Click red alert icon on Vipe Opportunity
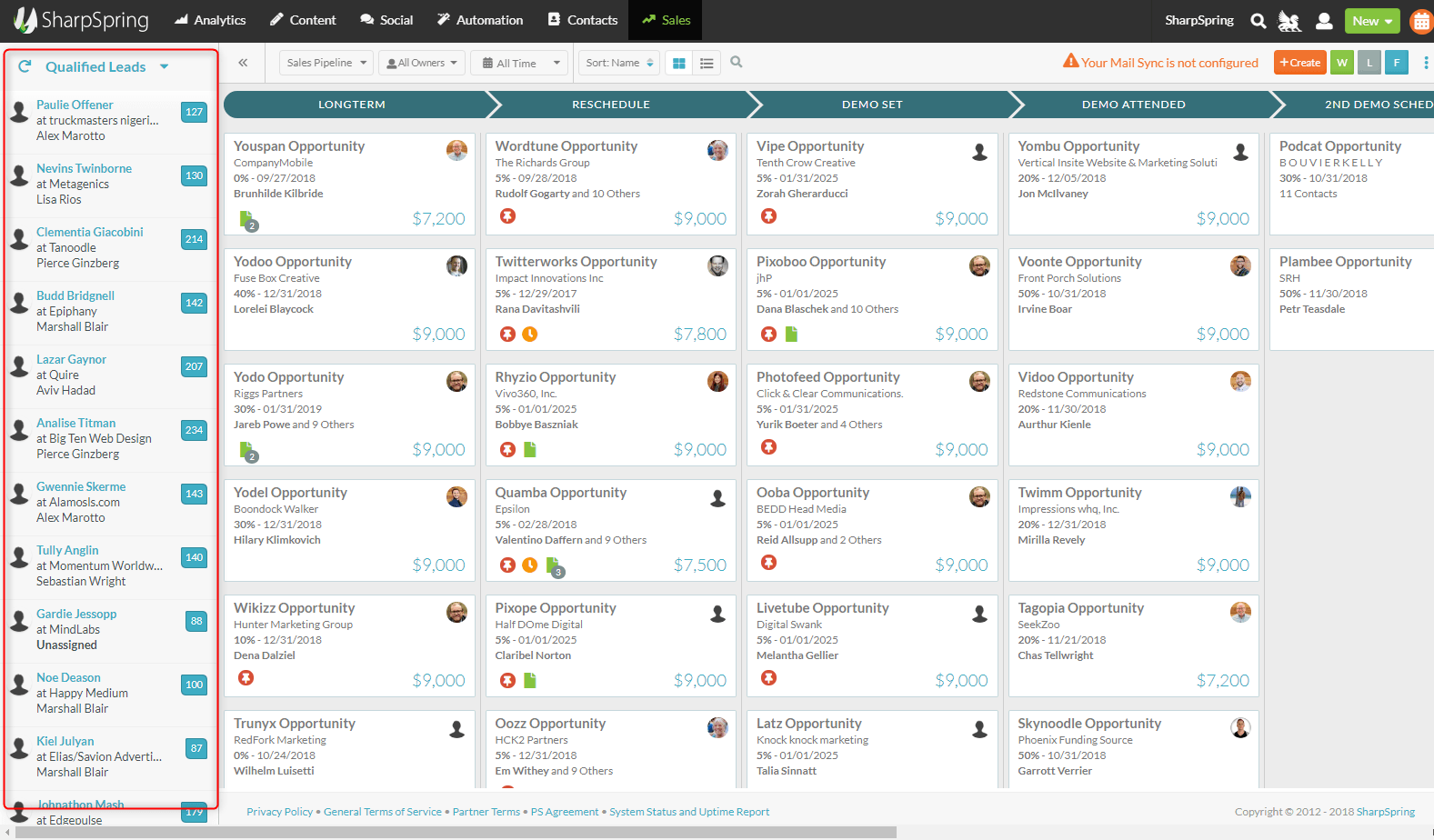 [x=769, y=216]
